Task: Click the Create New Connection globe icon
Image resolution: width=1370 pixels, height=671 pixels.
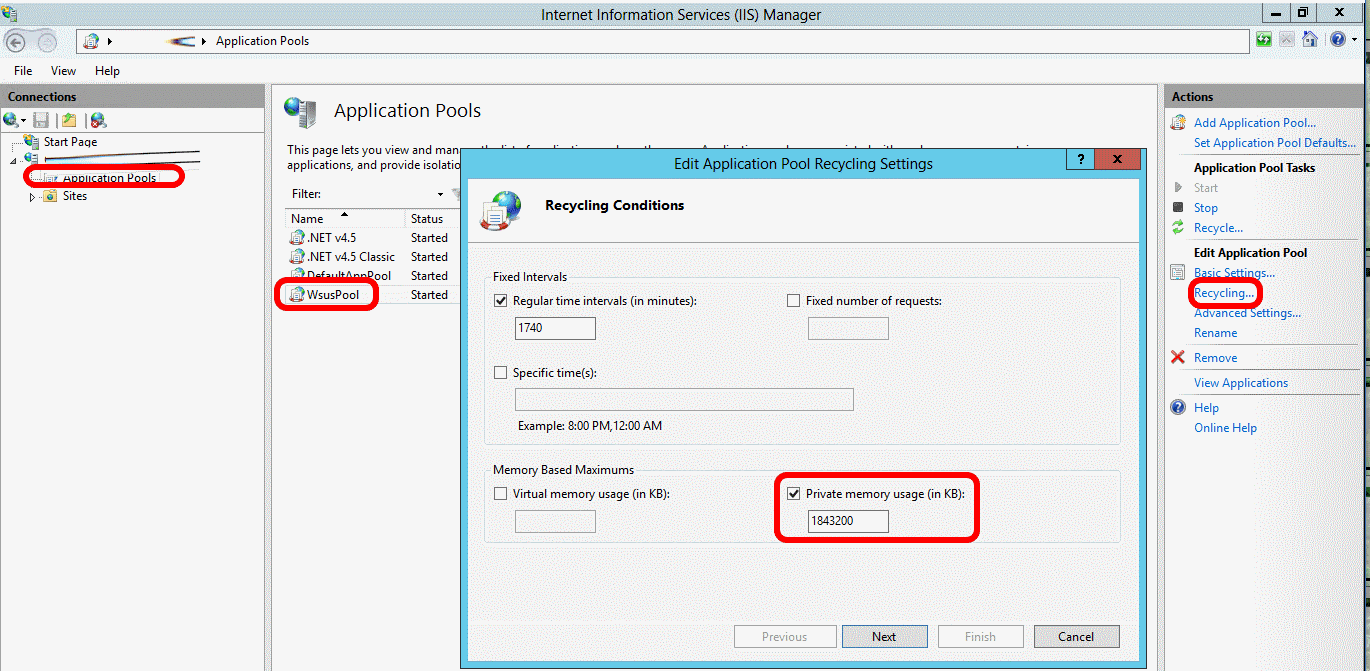Action: pyautogui.click(x=10, y=120)
